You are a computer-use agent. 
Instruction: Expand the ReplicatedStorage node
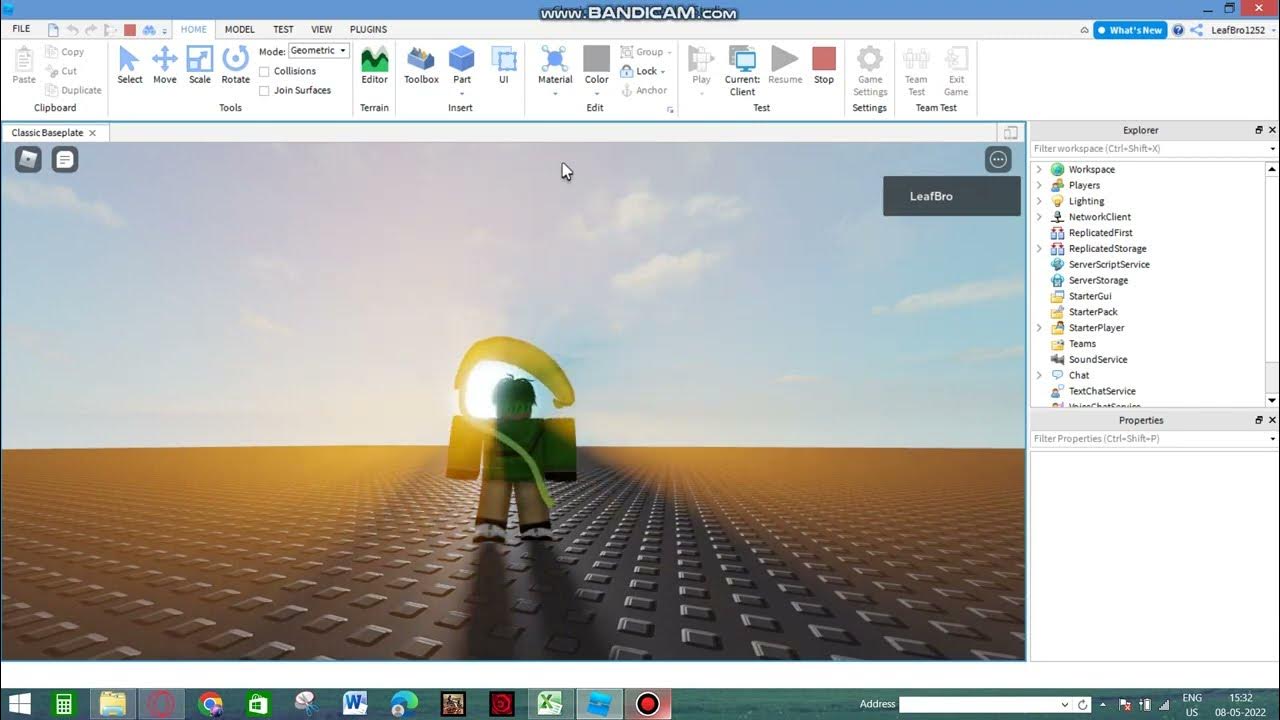(1039, 248)
